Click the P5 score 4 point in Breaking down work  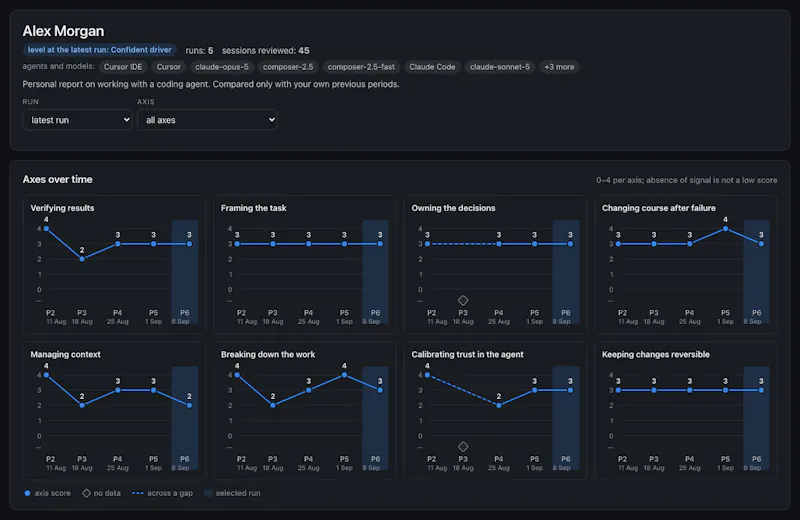[344, 375]
